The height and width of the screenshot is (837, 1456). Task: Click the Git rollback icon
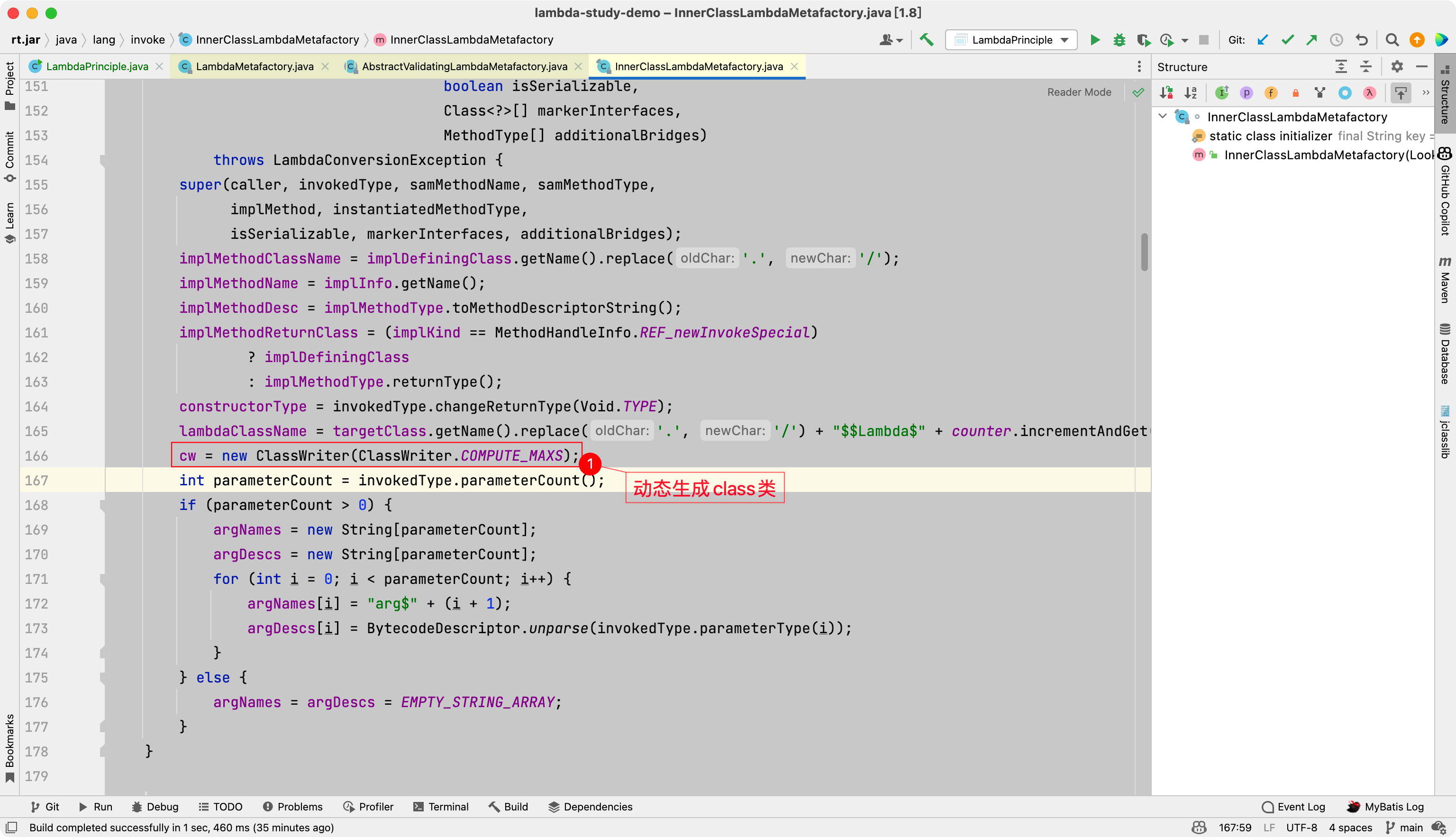click(x=1361, y=40)
